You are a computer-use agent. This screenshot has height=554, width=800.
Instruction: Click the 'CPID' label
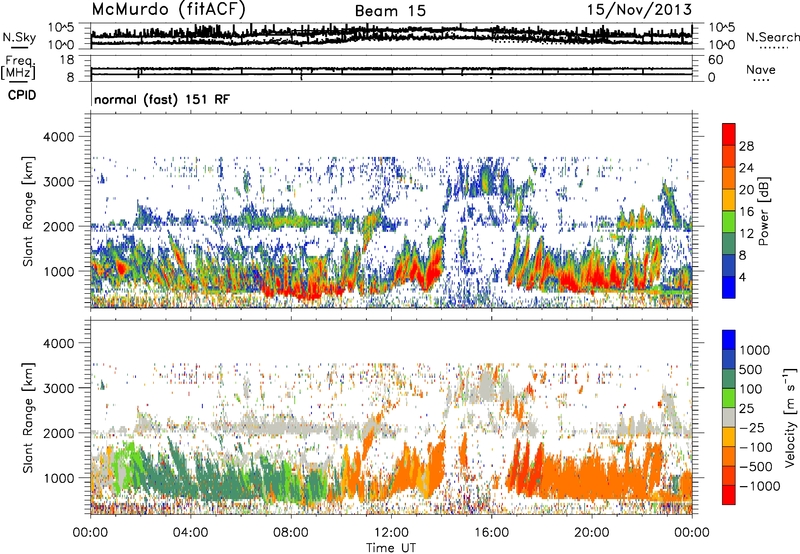click(x=22, y=95)
